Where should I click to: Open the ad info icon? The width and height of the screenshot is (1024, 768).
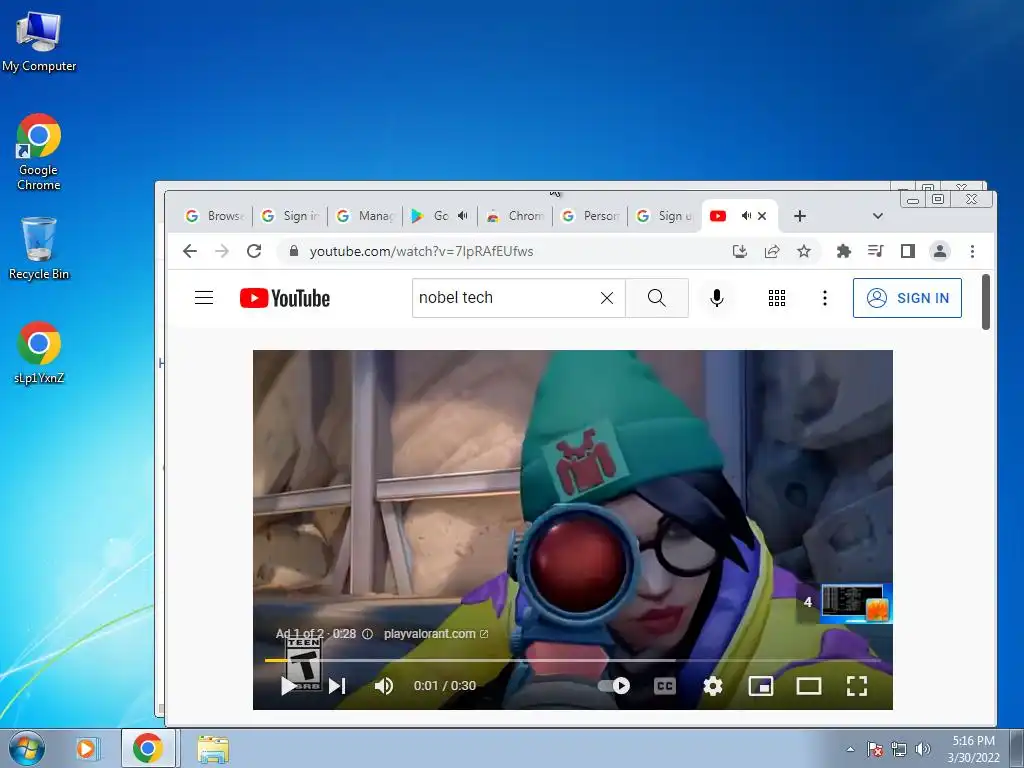368,633
